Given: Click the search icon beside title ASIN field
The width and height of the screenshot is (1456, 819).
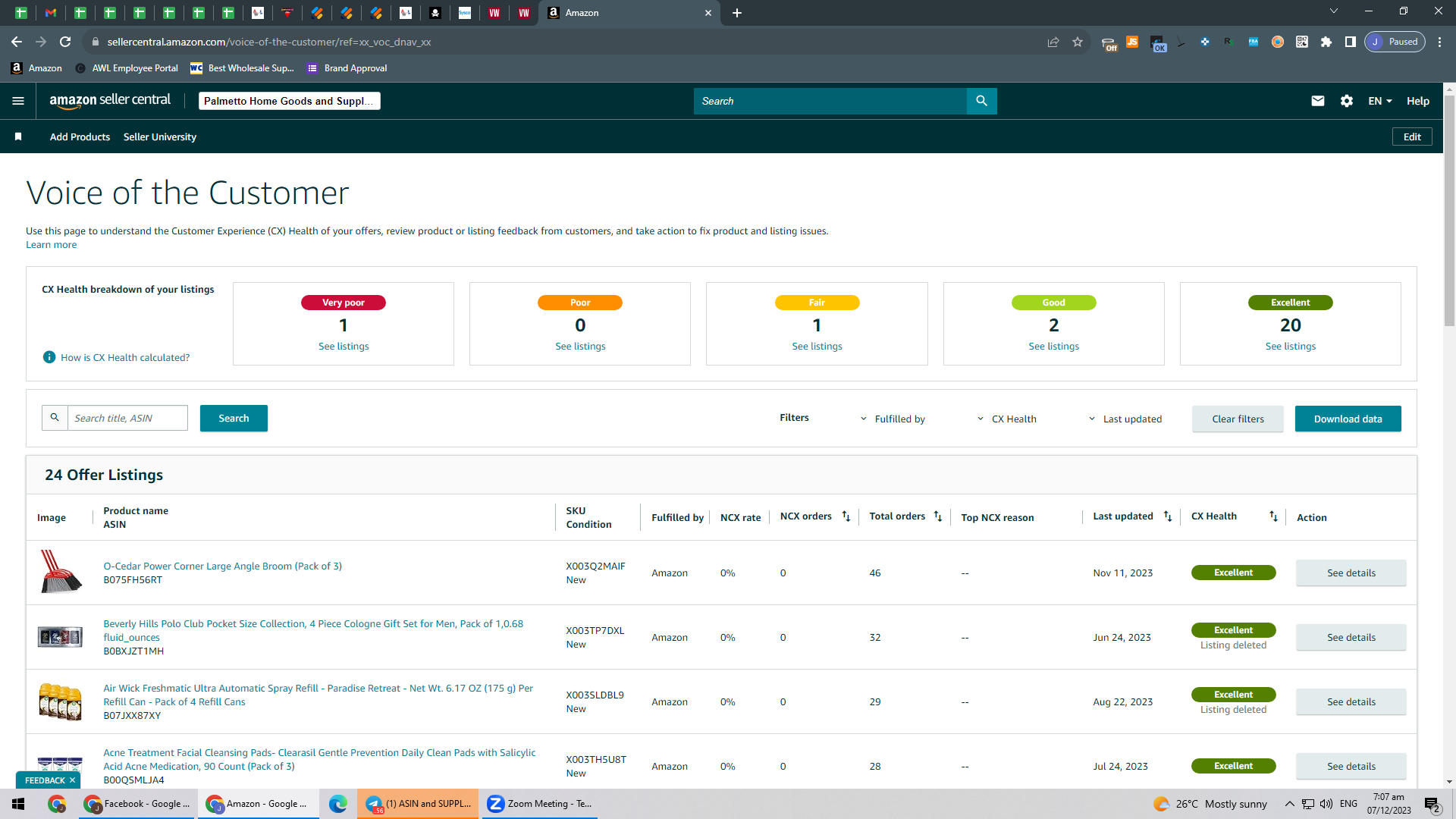Looking at the screenshot, I should click(x=55, y=418).
